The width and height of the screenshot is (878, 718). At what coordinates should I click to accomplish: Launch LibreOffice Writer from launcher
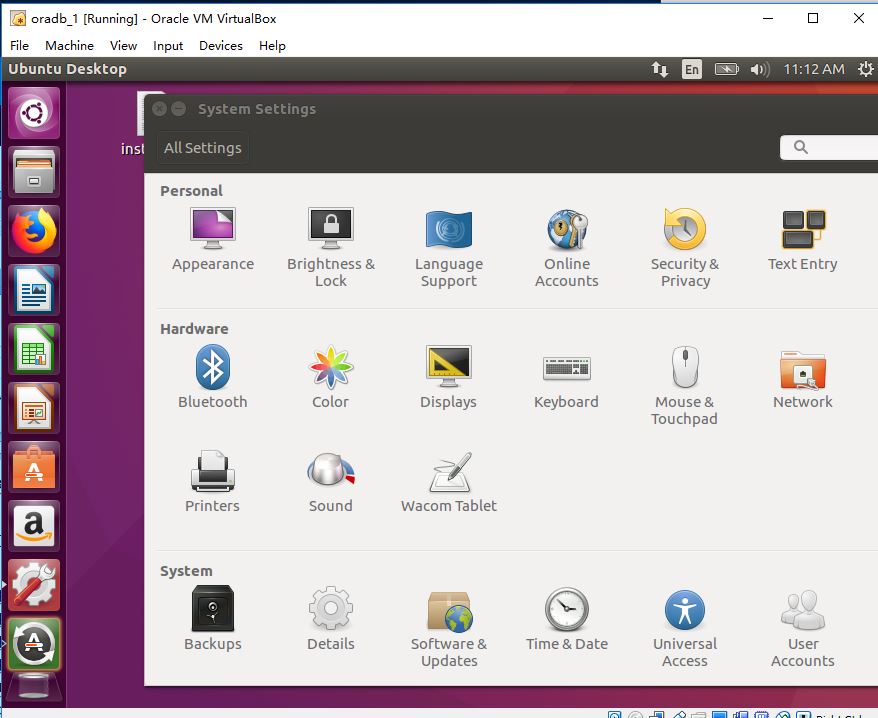34,290
